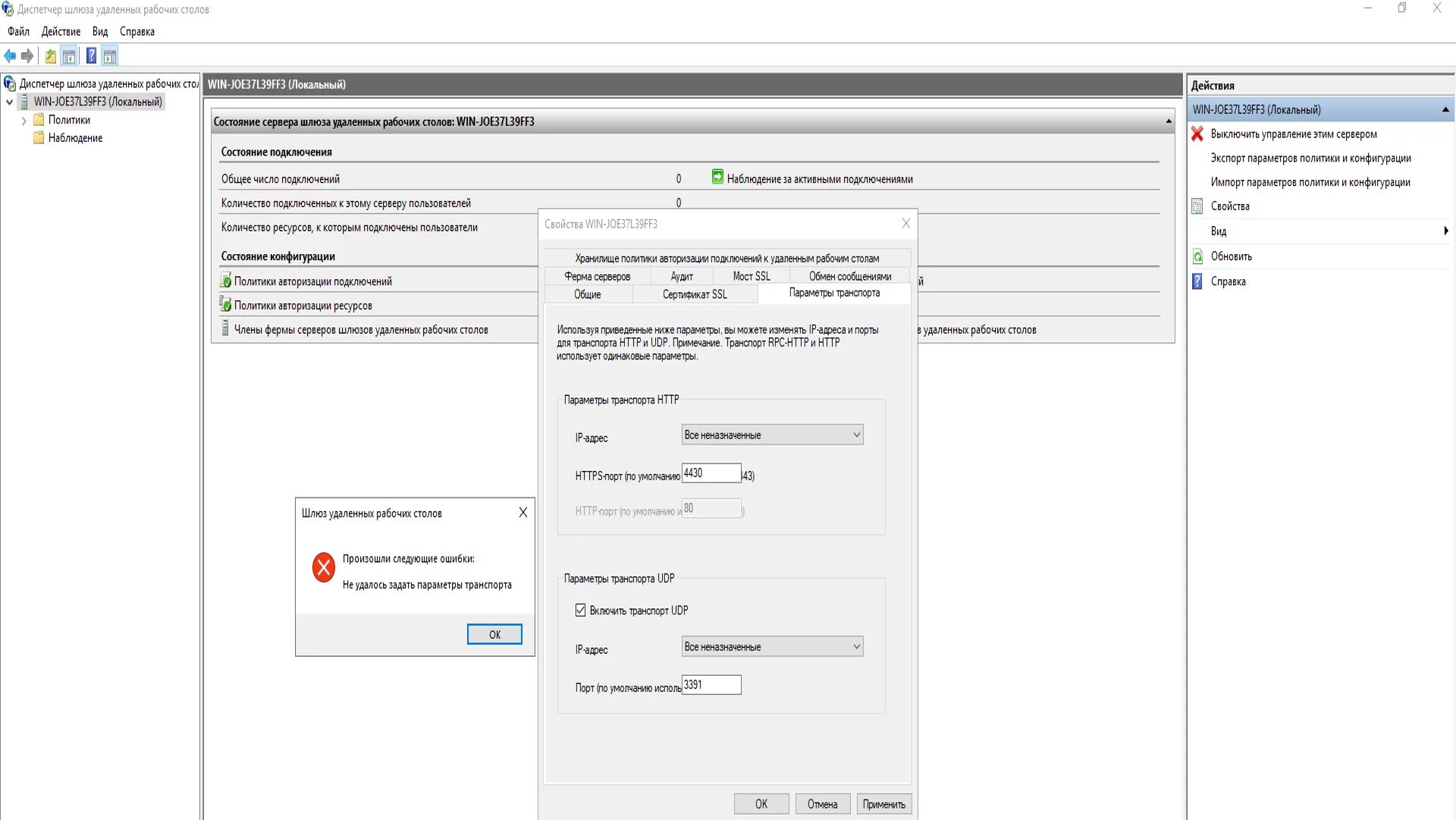Click the green monitor active connections icon
1456x820 pixels.
tap(717, 178)
